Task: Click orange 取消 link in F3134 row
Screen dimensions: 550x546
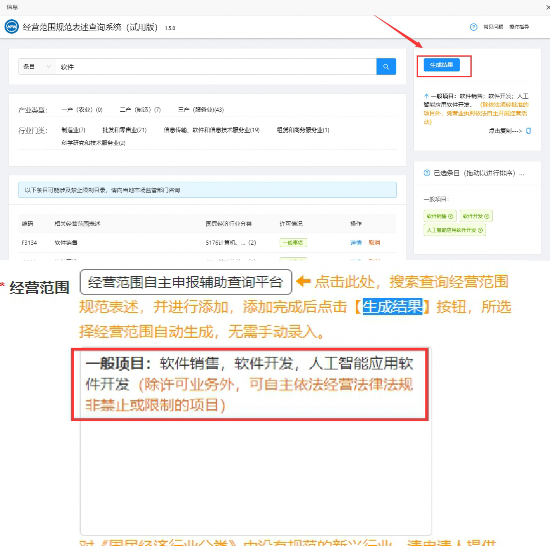Action: pos(374,242)
